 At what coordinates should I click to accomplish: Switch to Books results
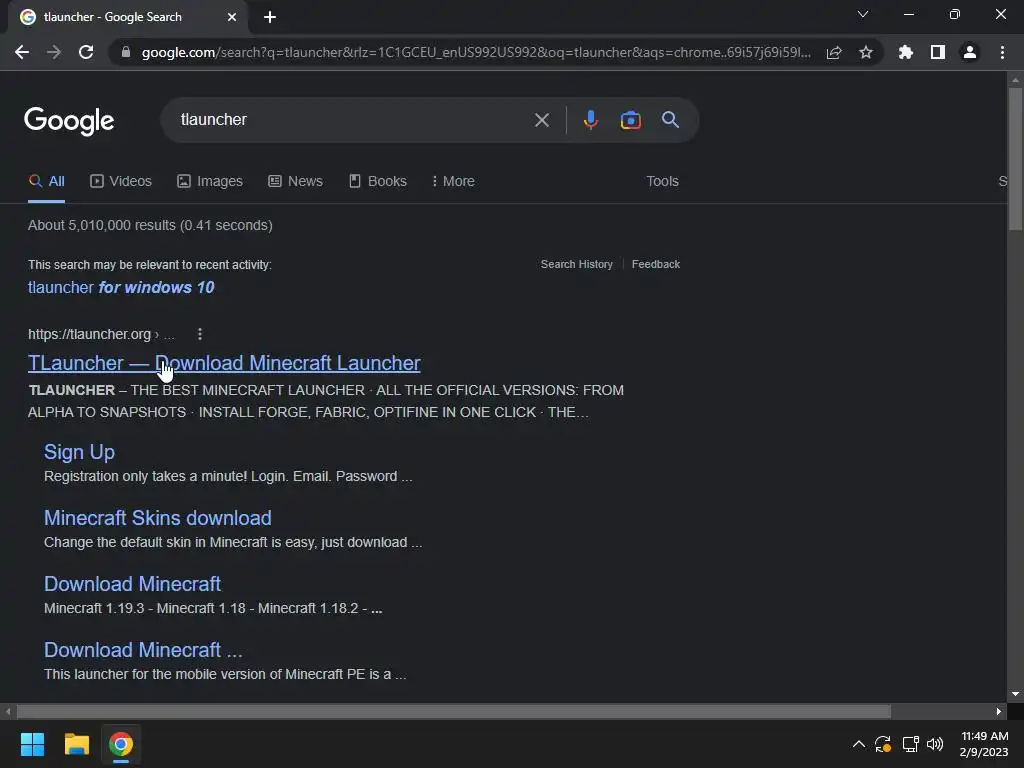coord(377,181)
